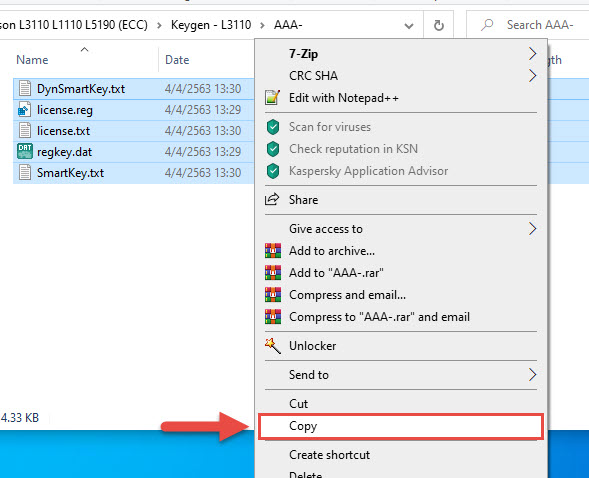Select Compress to "AAA-.rar" and email
The image size is (589, 478).
(401, 317)
